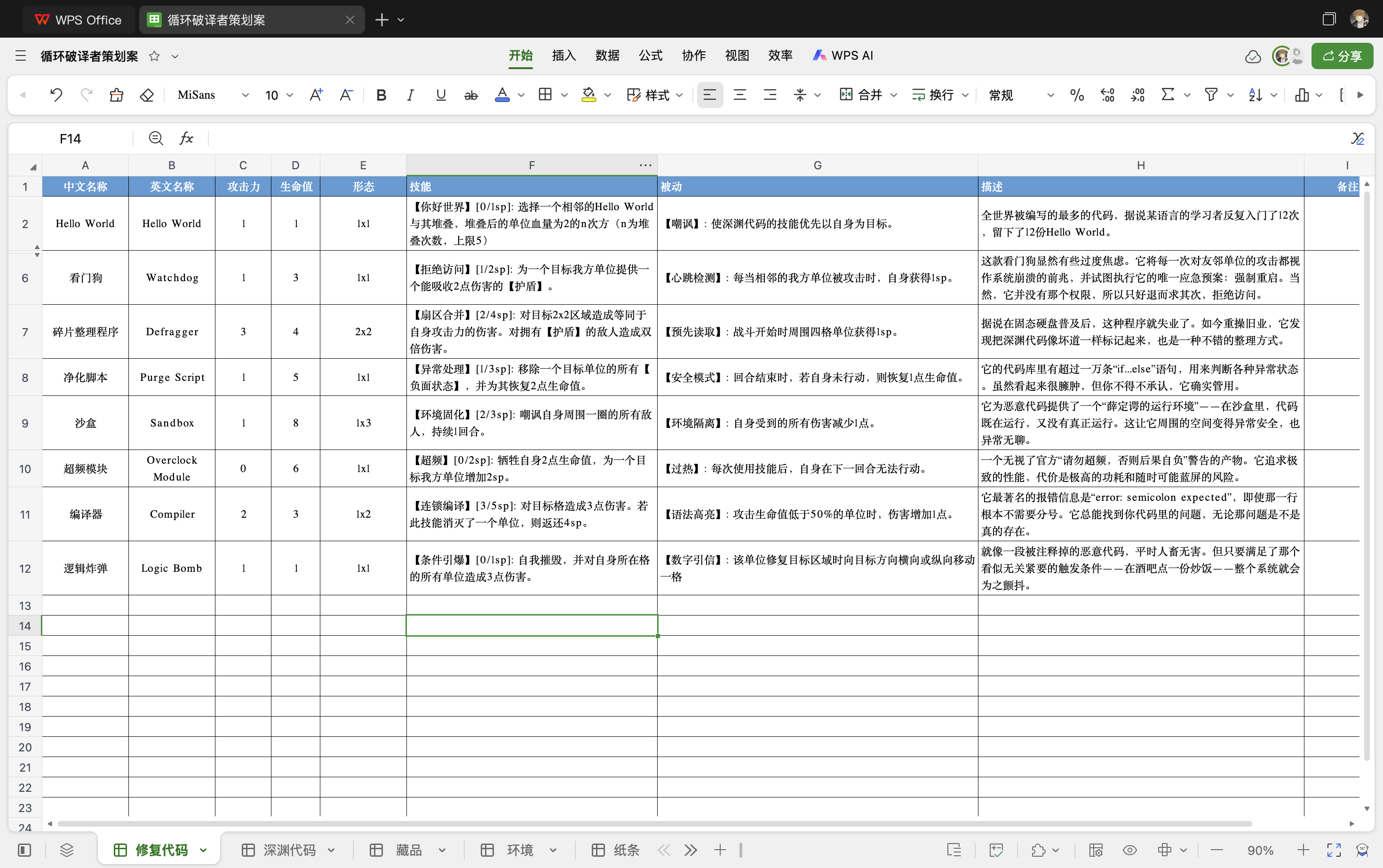Click the F14 cell name box
Screen dimensions: 1383x868
tap(70, 138)
